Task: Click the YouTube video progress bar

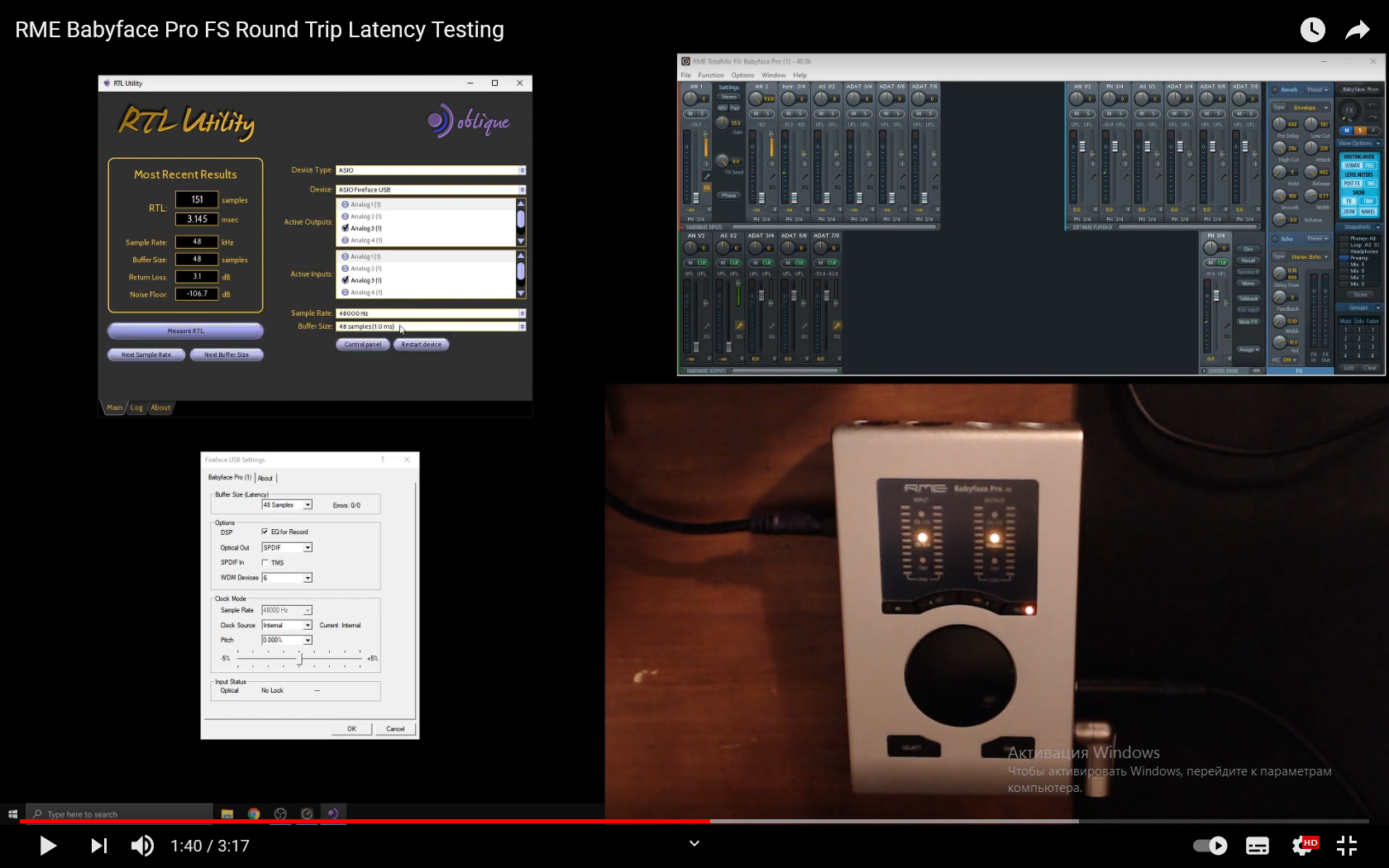Action: click(694, 821)
